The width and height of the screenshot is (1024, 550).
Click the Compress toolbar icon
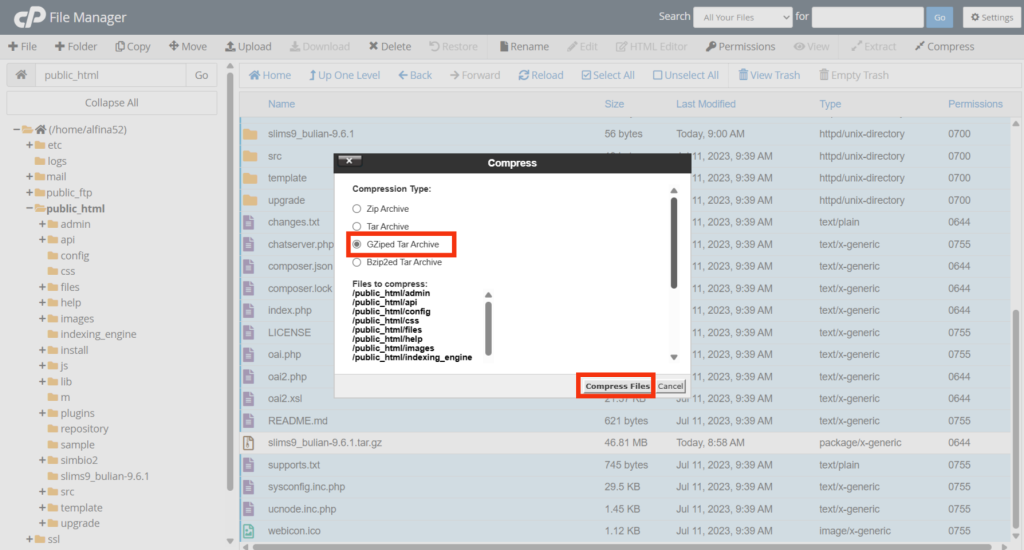920,46
